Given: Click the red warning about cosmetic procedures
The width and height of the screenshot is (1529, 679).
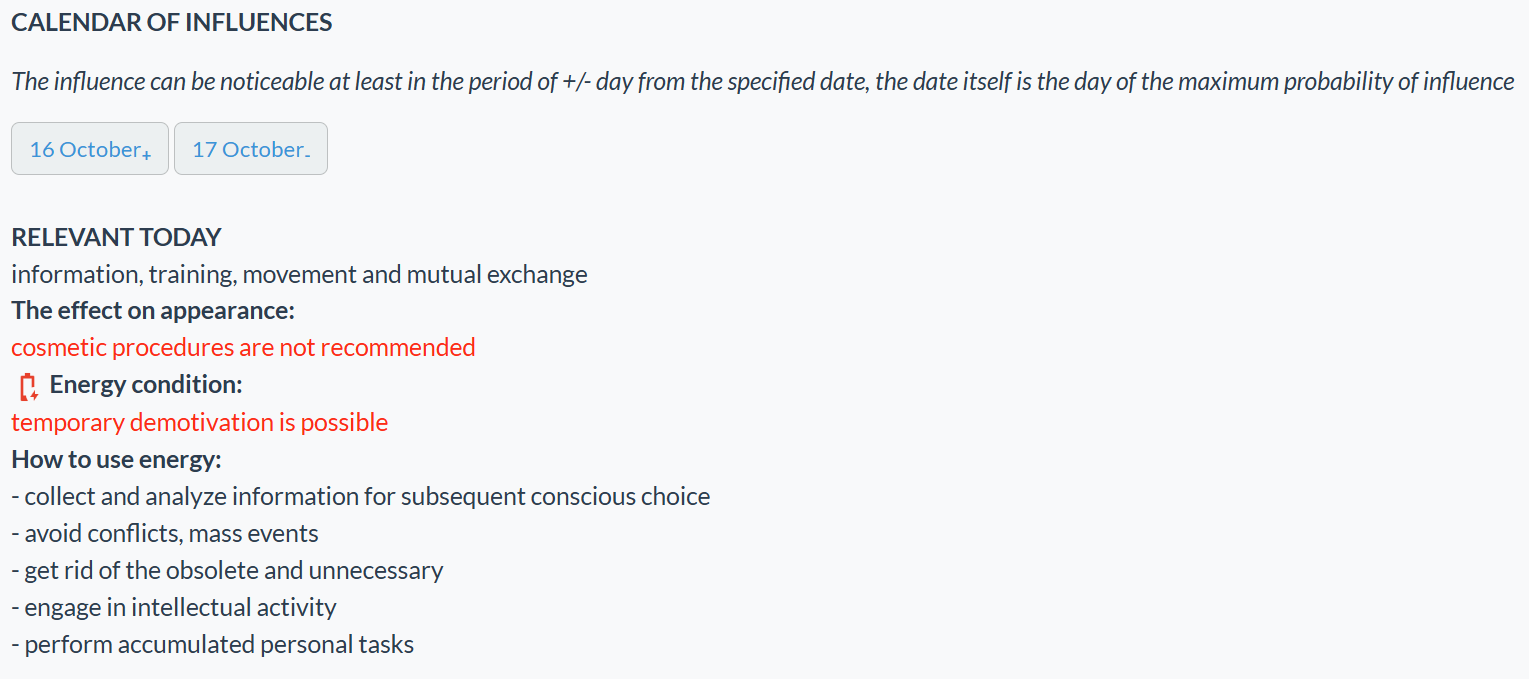Looking at the screenshot, I should (243, 347).
